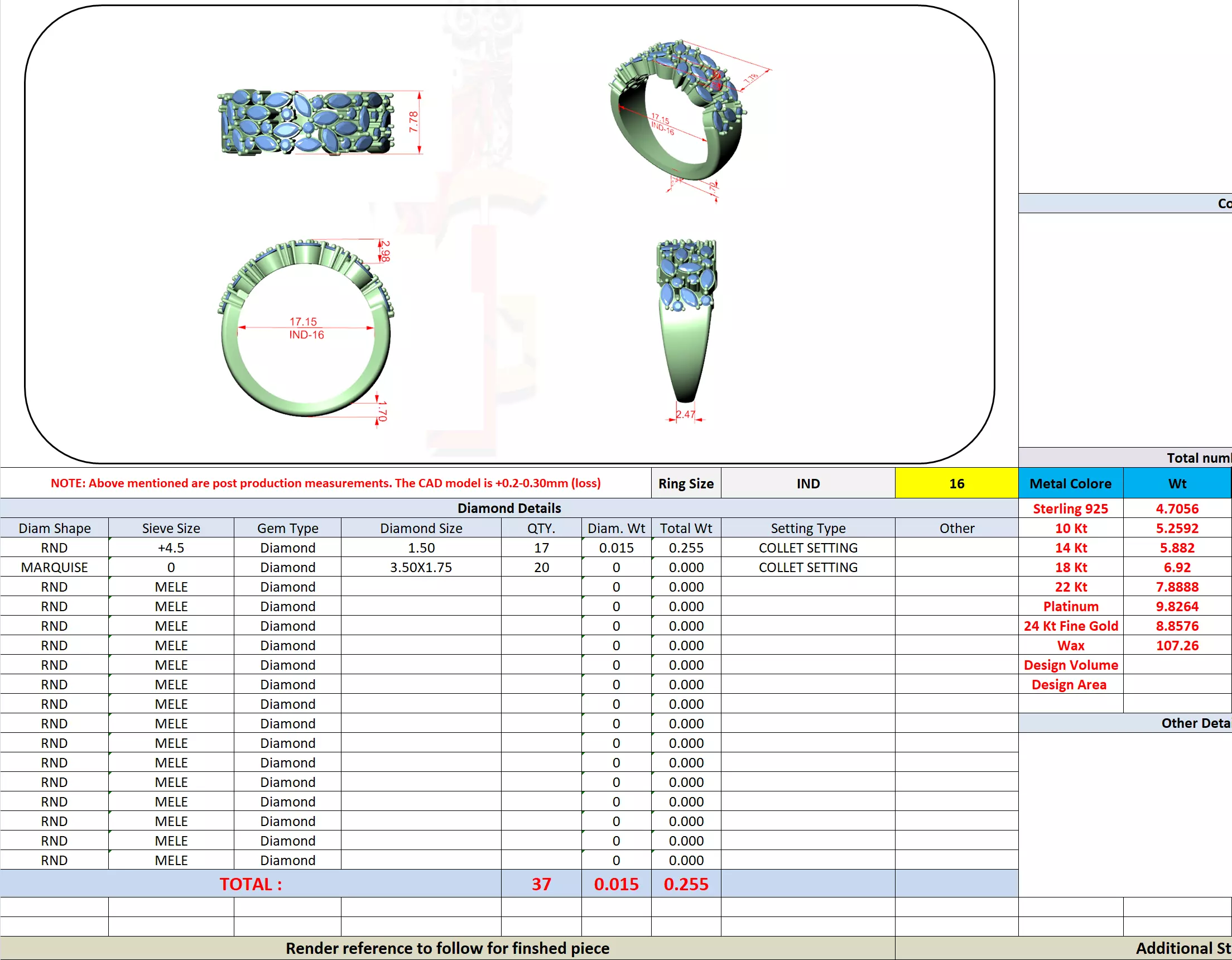Click the Sieve Size column header

(x=171, y=528)
